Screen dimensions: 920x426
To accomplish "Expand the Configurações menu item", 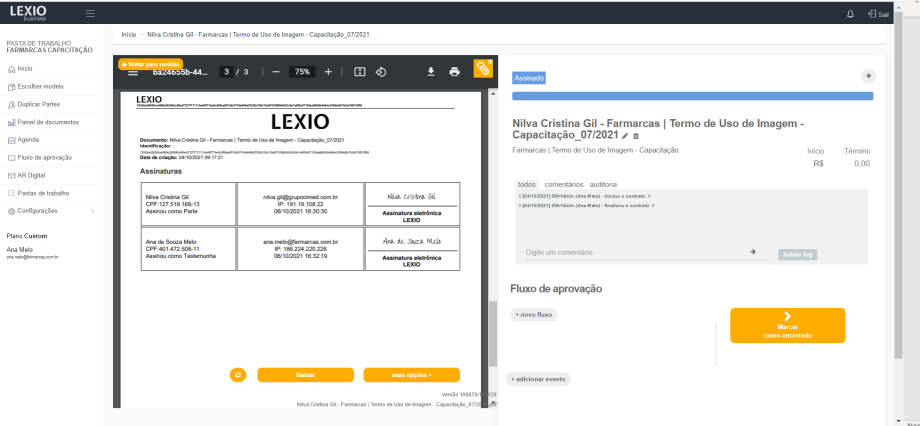I will point(50,211).
